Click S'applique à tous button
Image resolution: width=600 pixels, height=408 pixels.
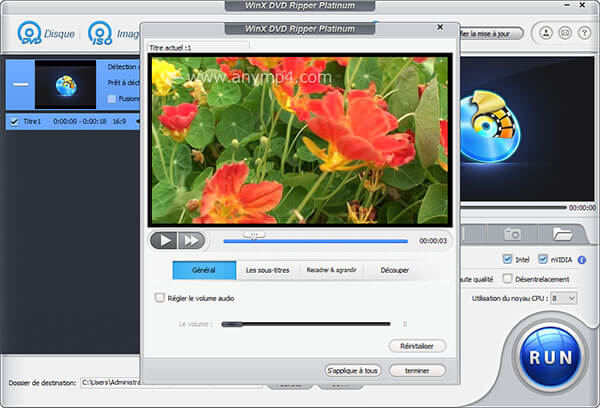point(353,370)
